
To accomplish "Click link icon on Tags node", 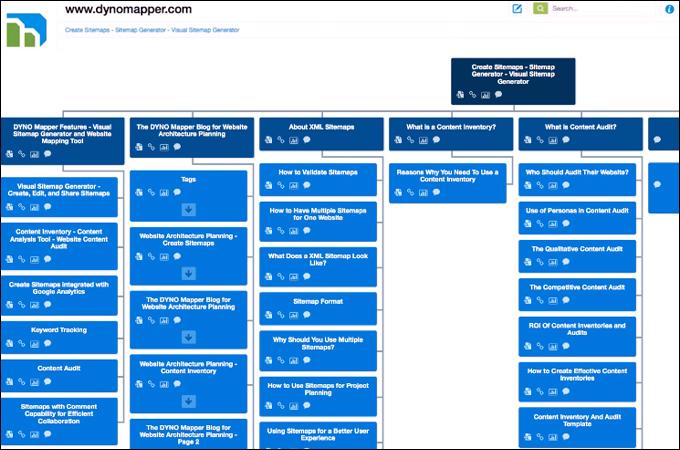I will pos(151,192).
